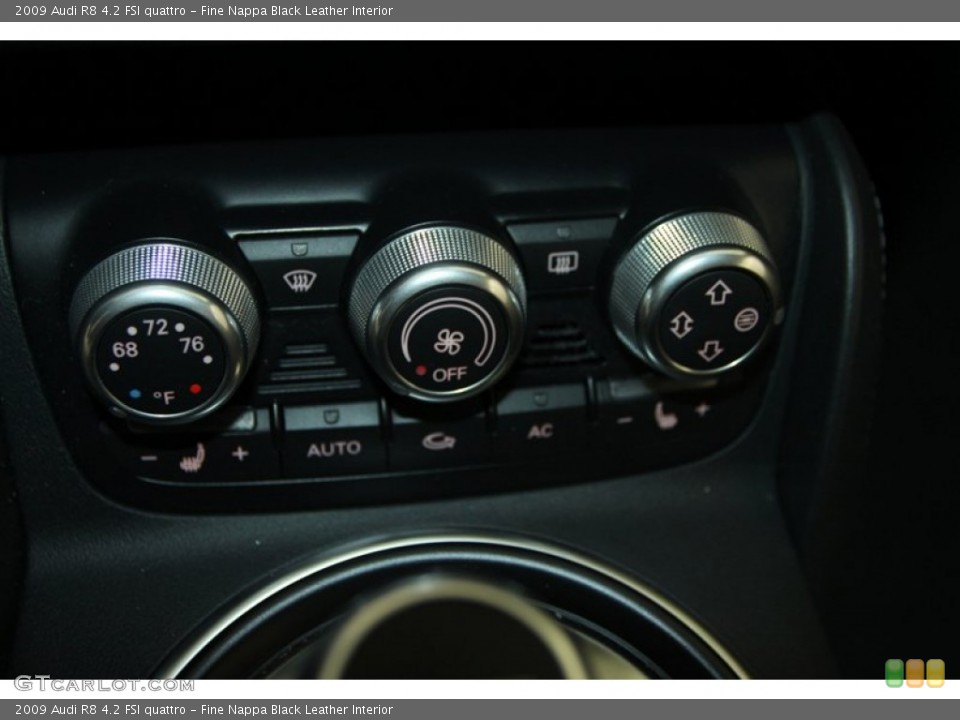Click the right seat heater minus button
This screenshot has height=720, width=960.
(x=624, y=421)
